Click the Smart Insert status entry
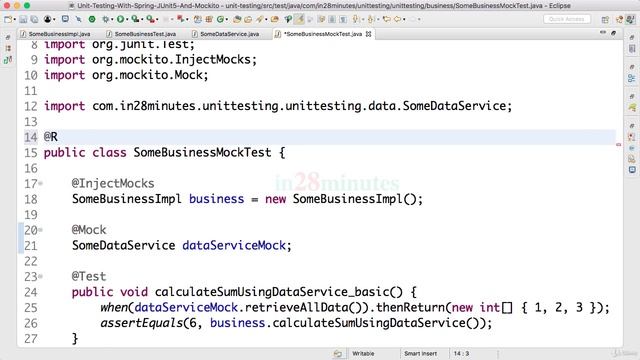640x360 pixels. click(x=420, y=353)
